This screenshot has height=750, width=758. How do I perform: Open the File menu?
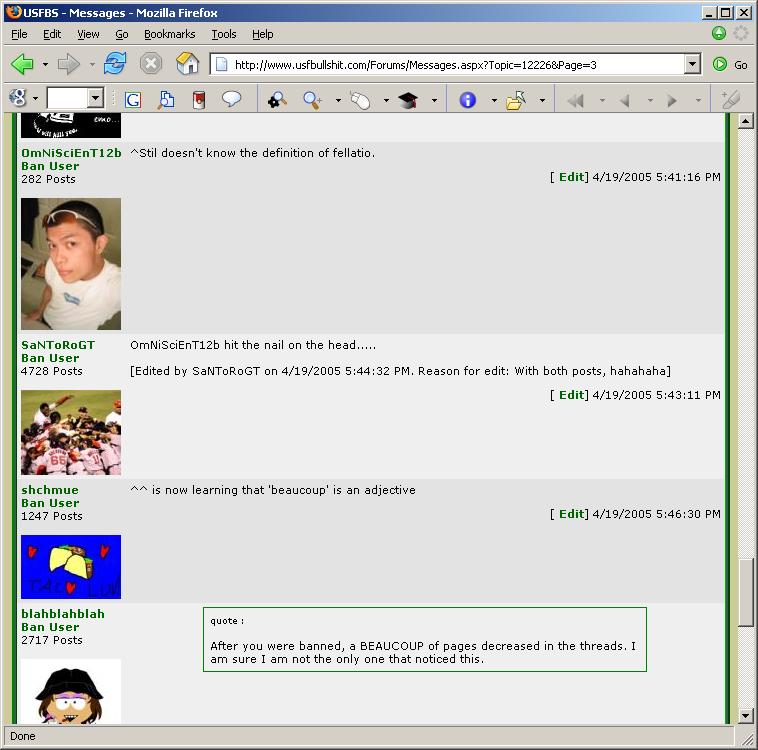coord(19,34)
